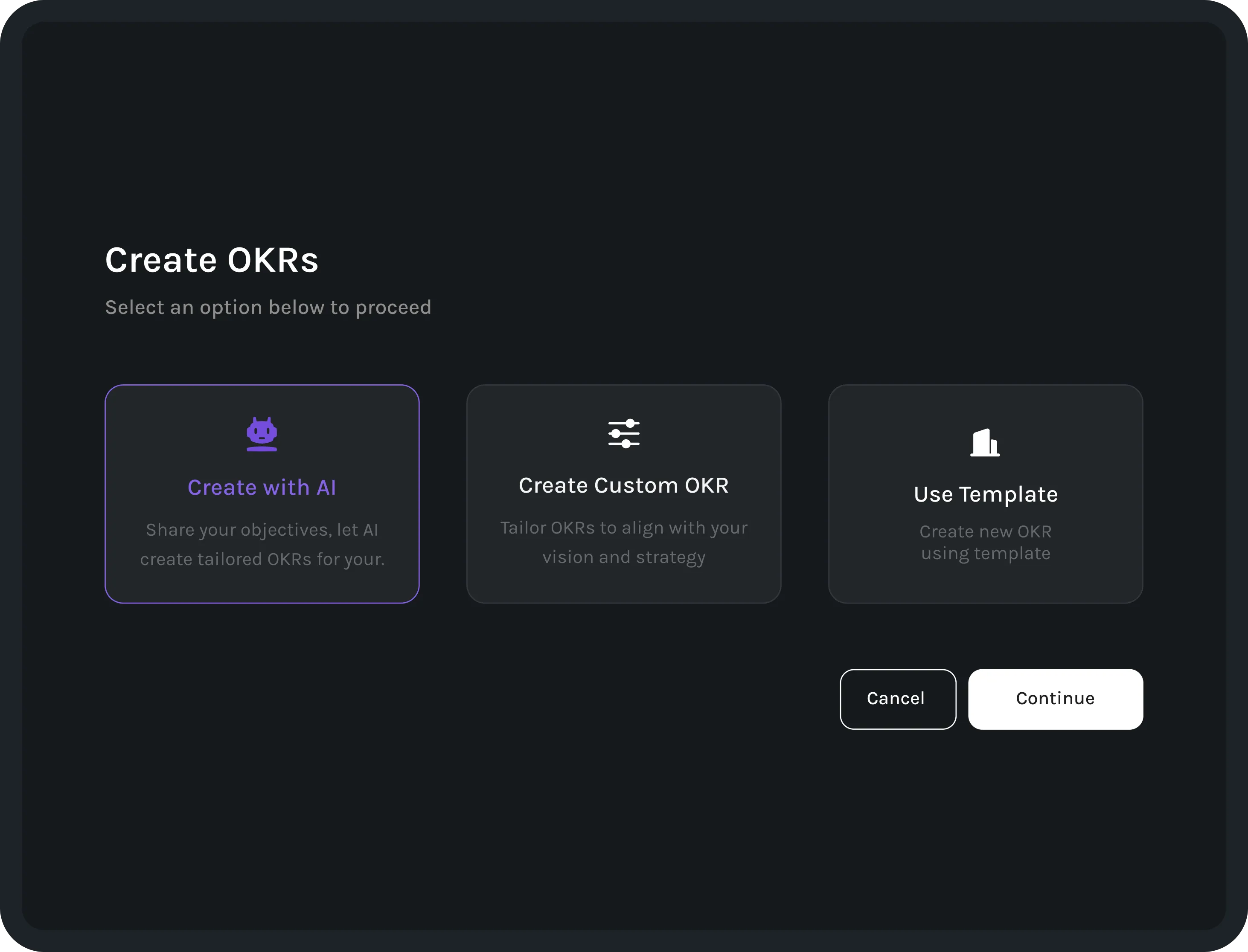
Task: Click the Create OKRs dialog title
Action: (211, 260)
